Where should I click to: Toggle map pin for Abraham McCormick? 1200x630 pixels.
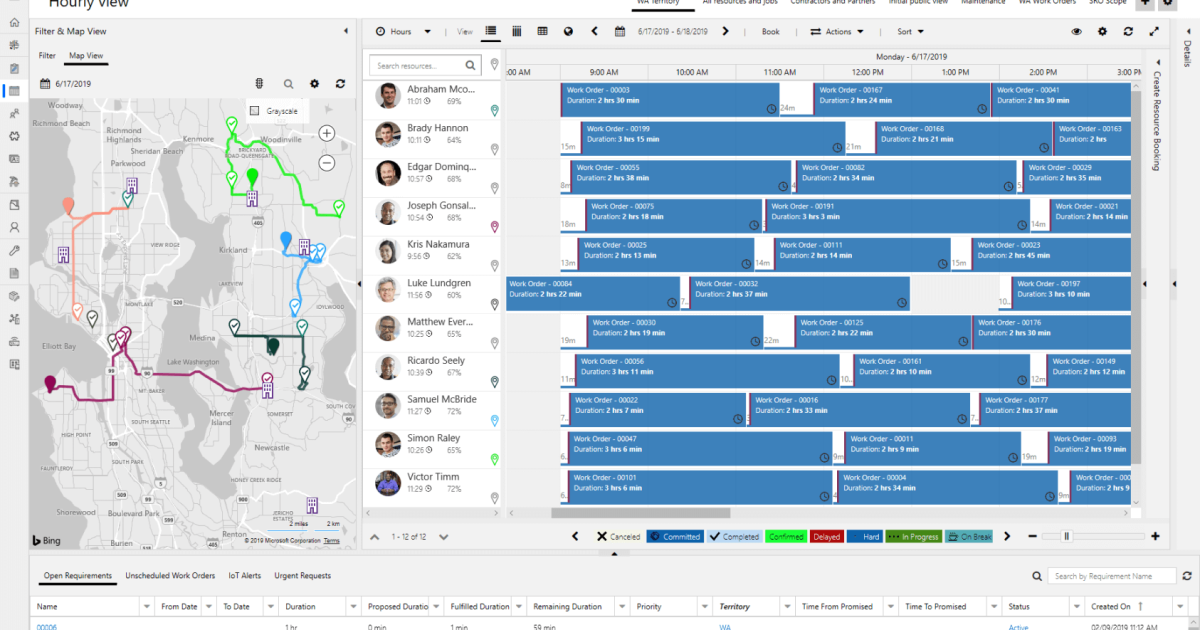coord(494,110)
